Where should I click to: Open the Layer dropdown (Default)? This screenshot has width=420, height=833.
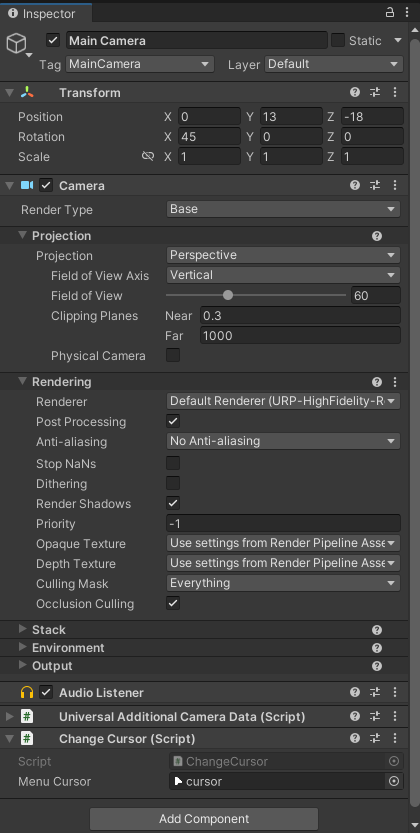click(x=333, y=64)
